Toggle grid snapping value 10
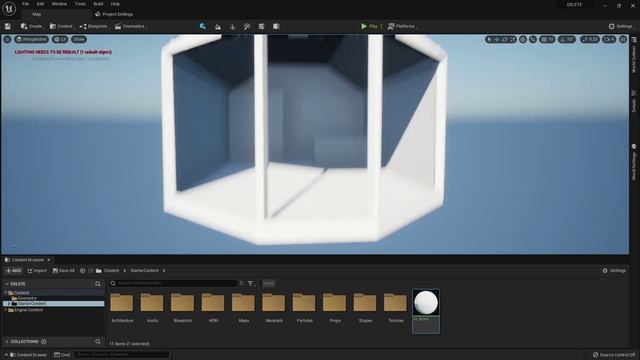 (547, 39)
